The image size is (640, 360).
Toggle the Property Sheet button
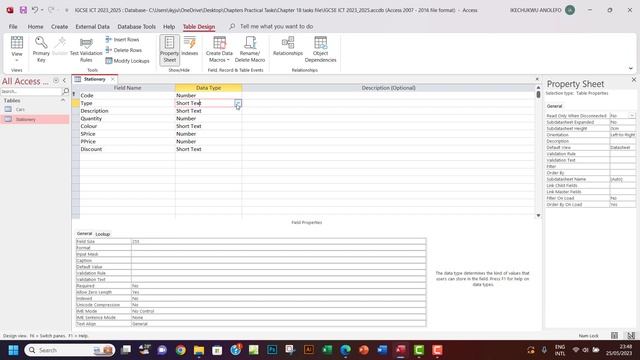point(169,49)
